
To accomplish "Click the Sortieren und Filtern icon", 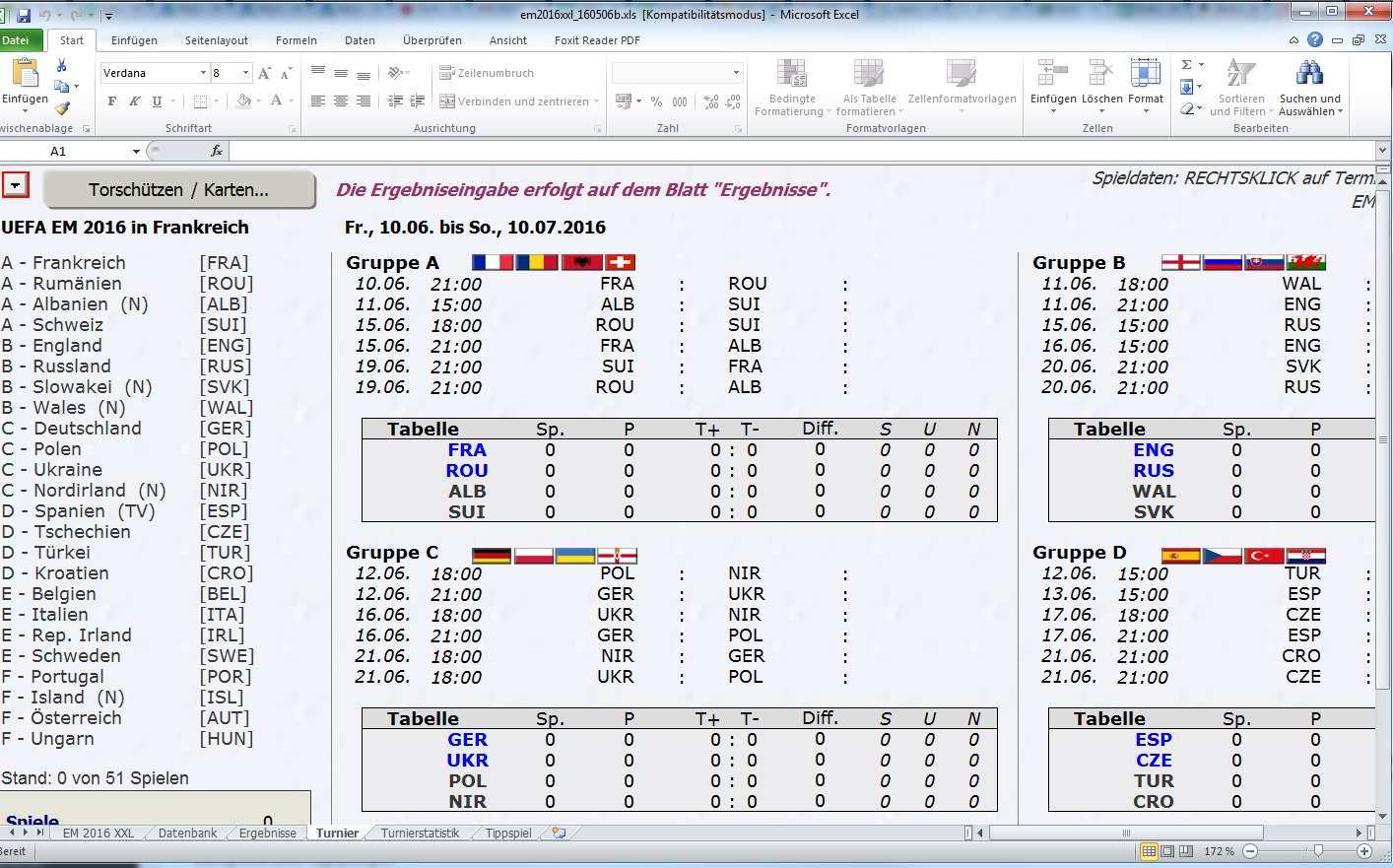I will point(1240,74).
